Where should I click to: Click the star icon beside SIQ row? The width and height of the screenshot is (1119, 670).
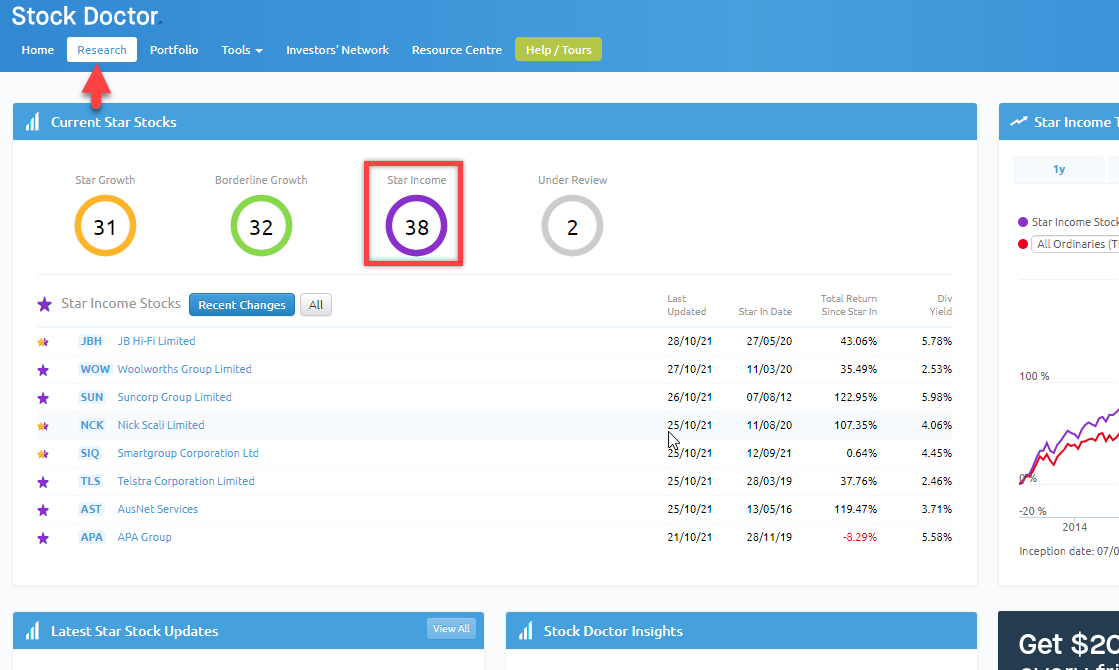click(43, 454)
